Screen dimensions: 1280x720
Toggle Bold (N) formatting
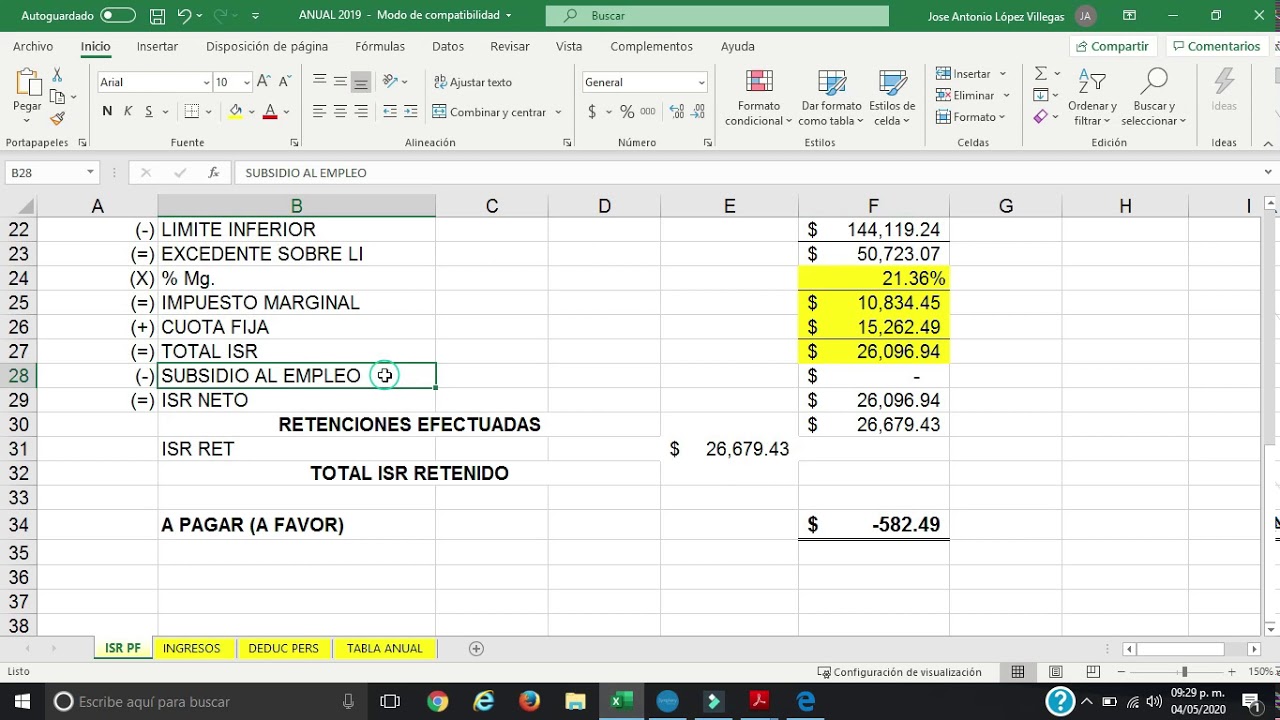(107, 112)
